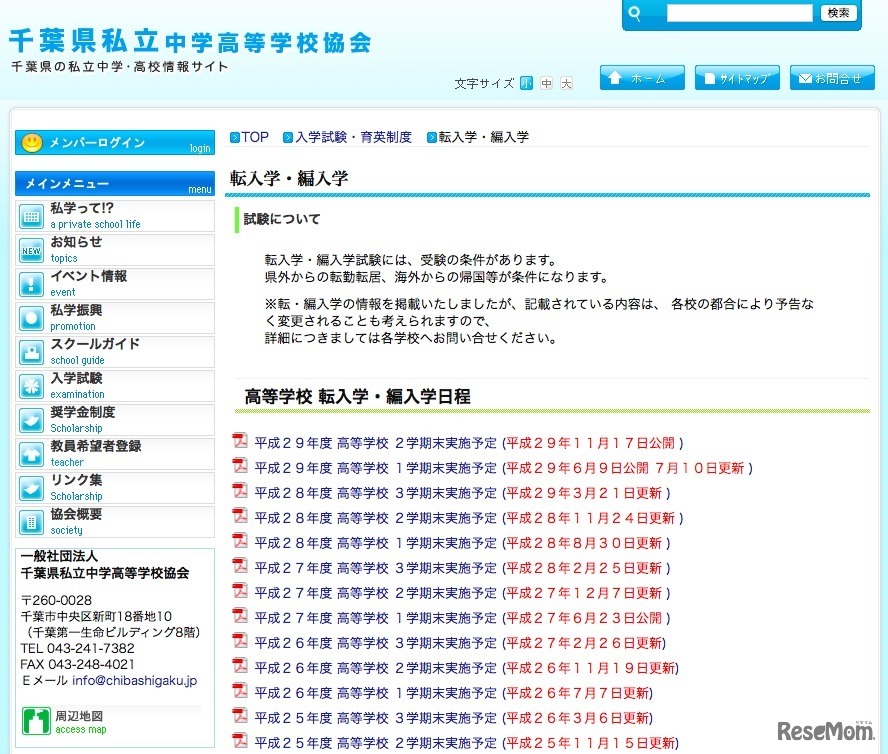Open the 協会概要 society icon

pyautogui.click(x=32, y=521)
